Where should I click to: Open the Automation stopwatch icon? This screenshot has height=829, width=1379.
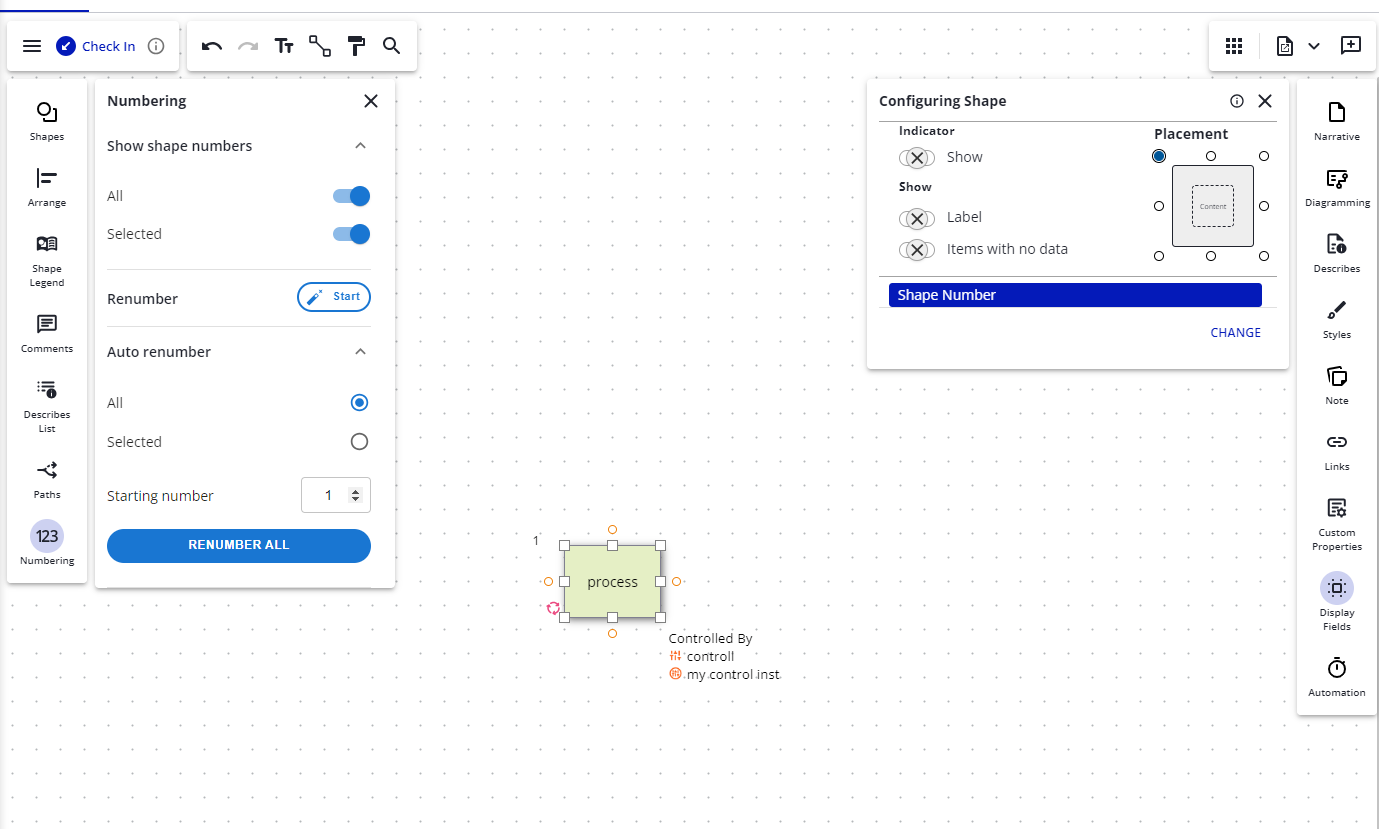1336,669
